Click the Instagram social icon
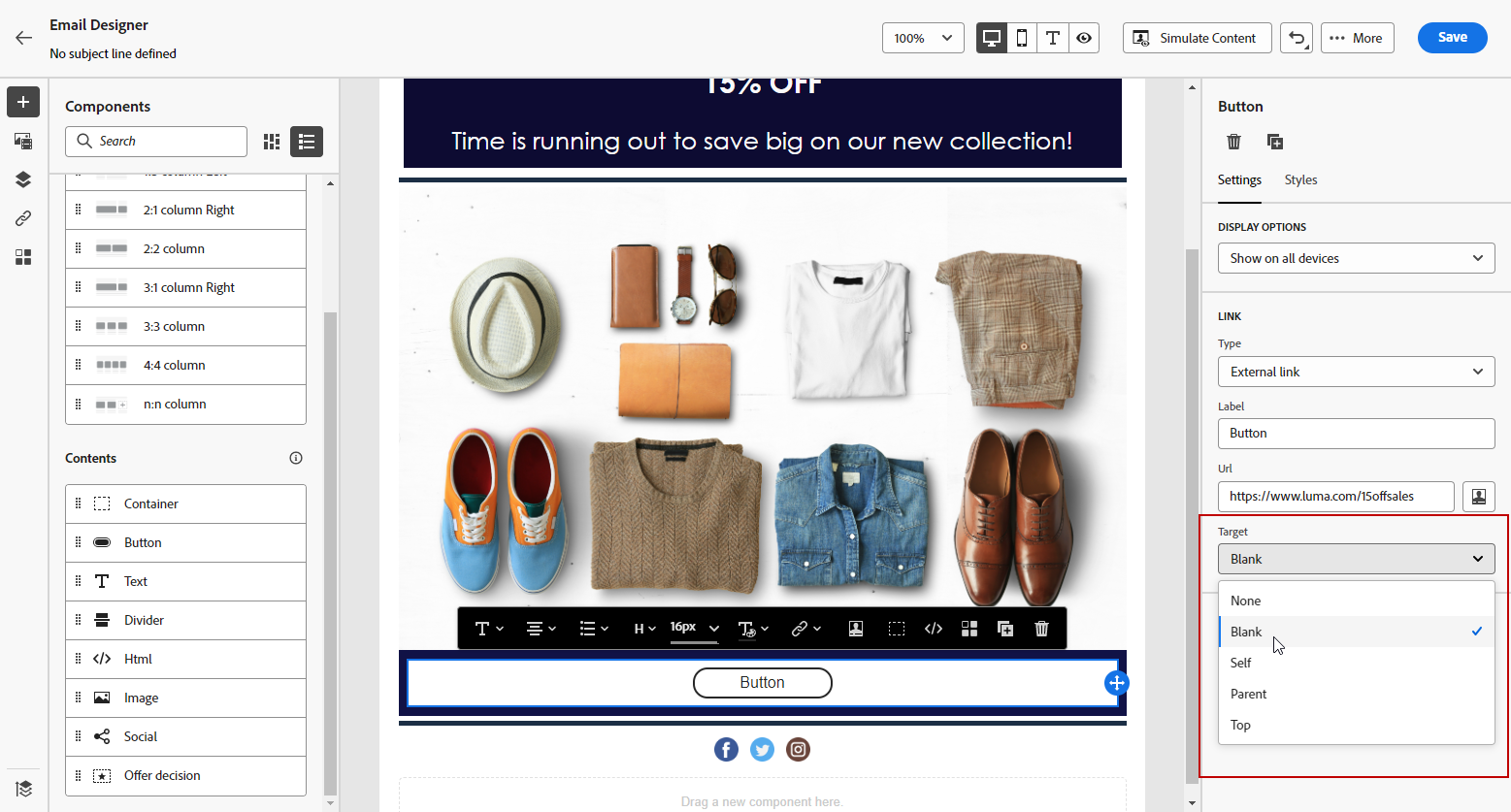Screen dimensions: 1511x812 (798, 749)
